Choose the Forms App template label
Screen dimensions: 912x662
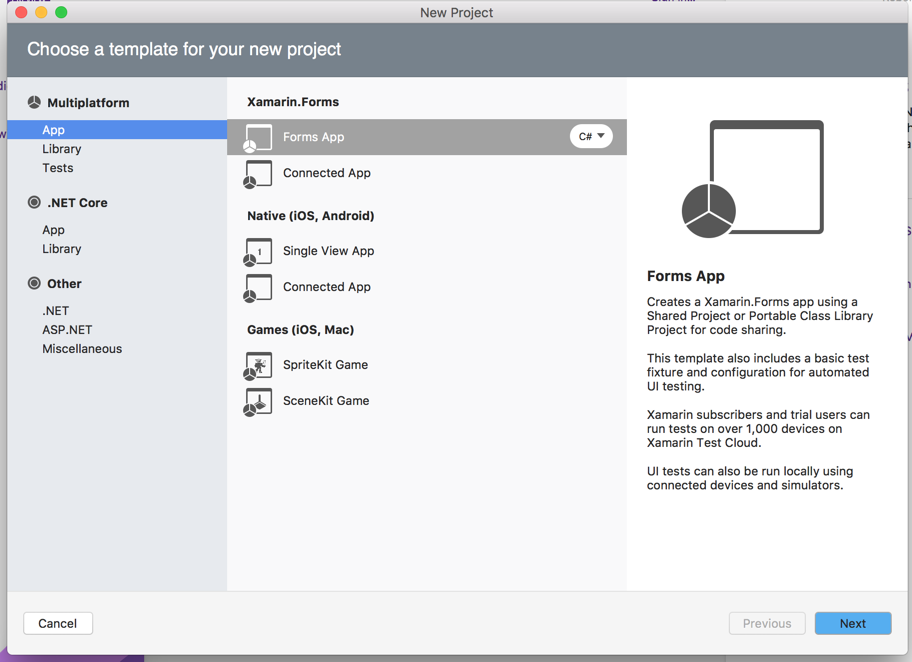click(x=314, y=137)
